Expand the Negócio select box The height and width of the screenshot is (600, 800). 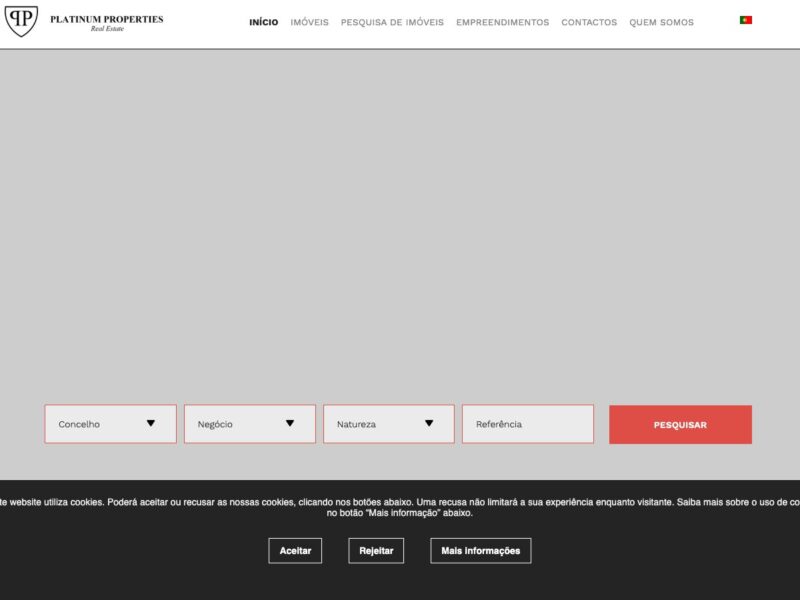250,424
